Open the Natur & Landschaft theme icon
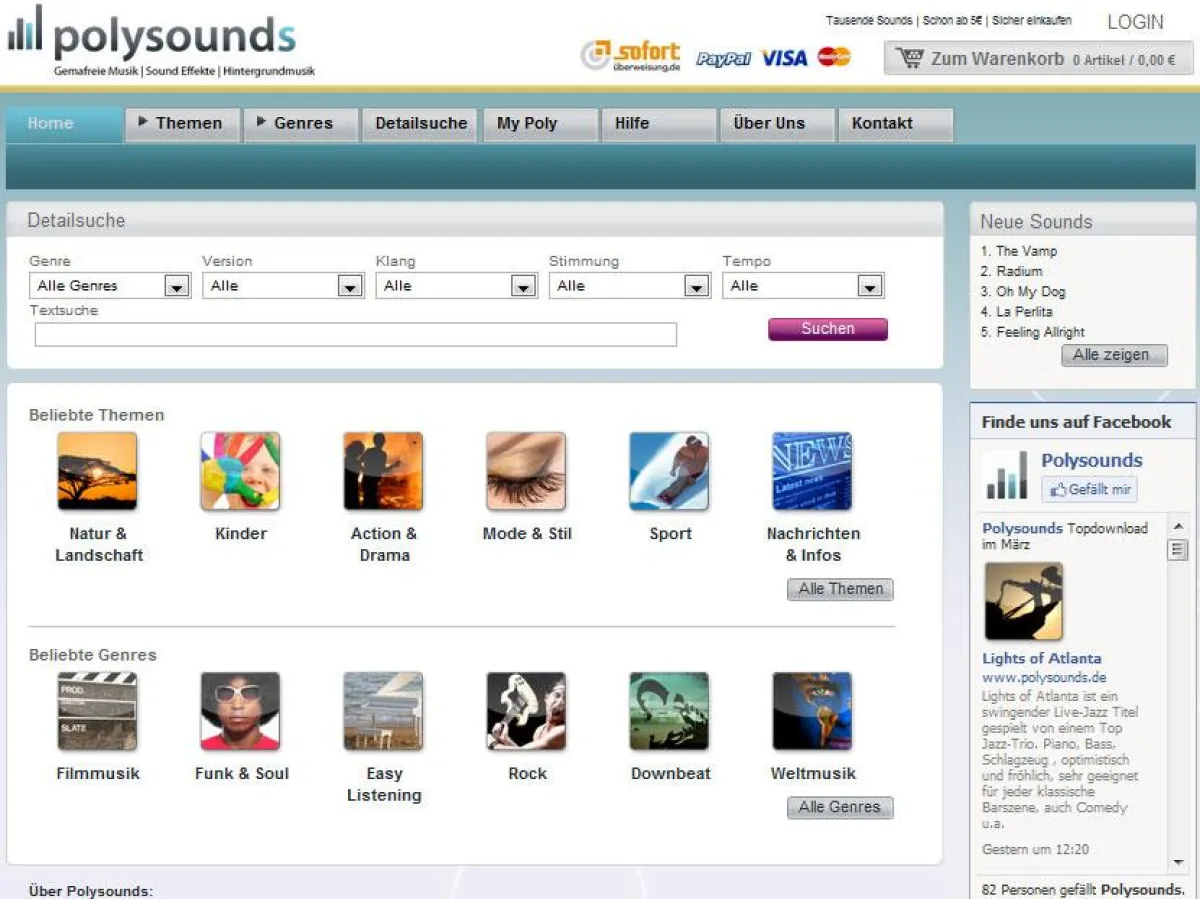 pyautogui.click(x=97, y=471)
